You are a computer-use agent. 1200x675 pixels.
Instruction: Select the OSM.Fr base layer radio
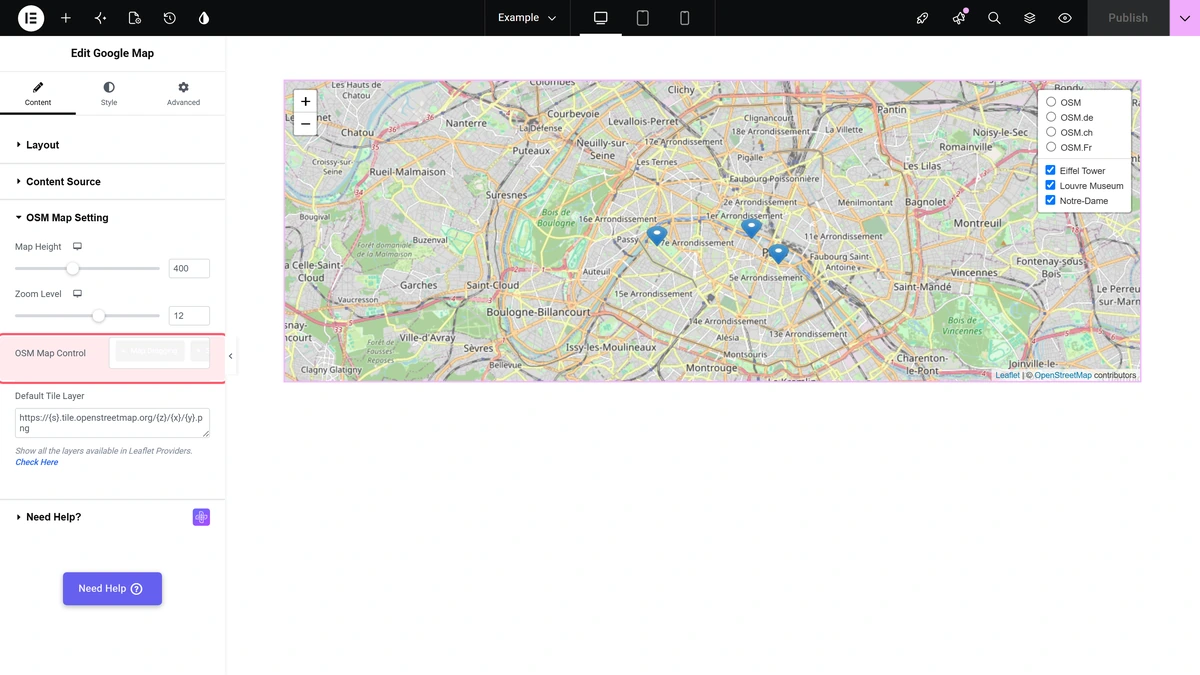1051,147
